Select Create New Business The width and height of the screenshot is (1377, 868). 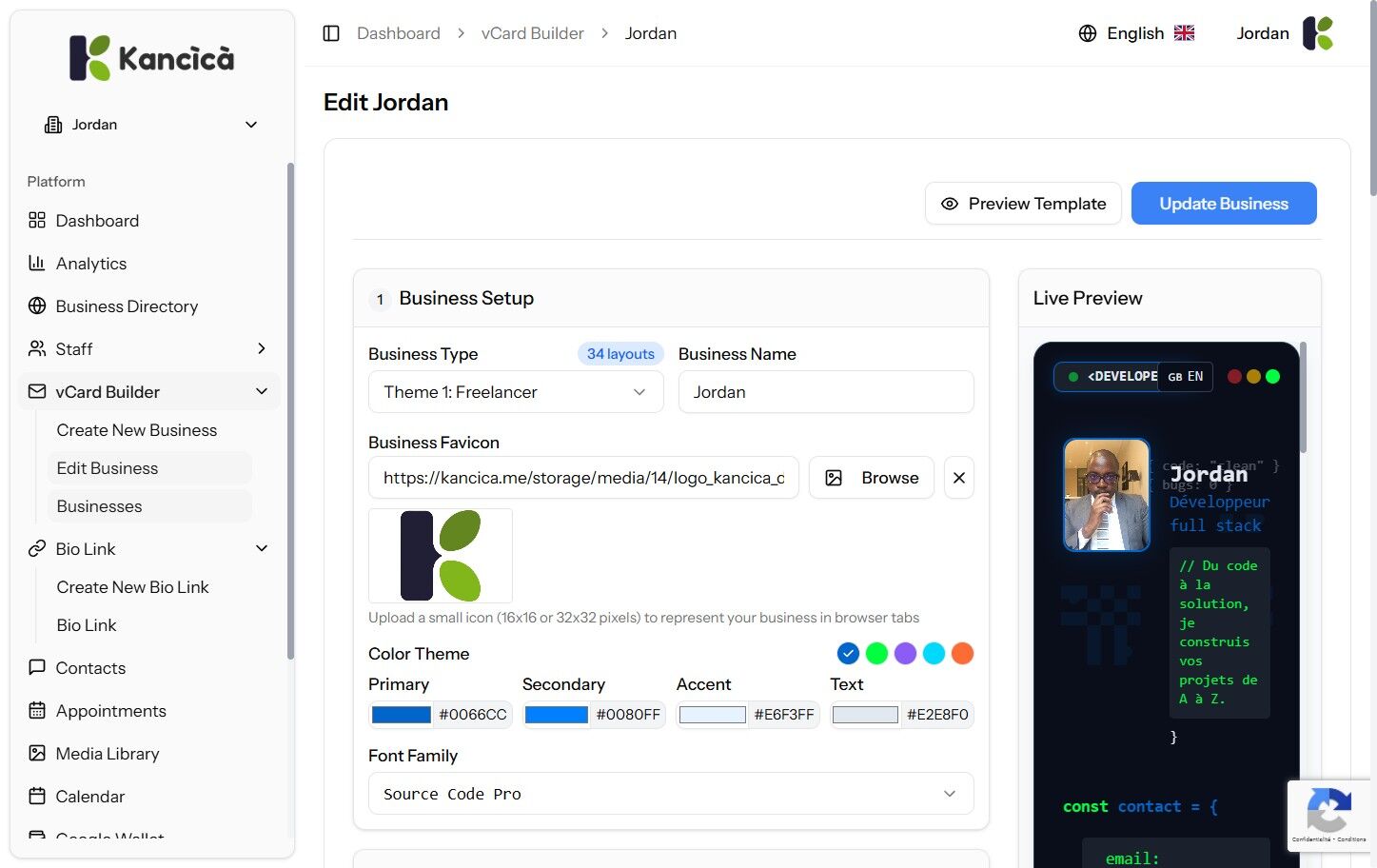[137, 430]
